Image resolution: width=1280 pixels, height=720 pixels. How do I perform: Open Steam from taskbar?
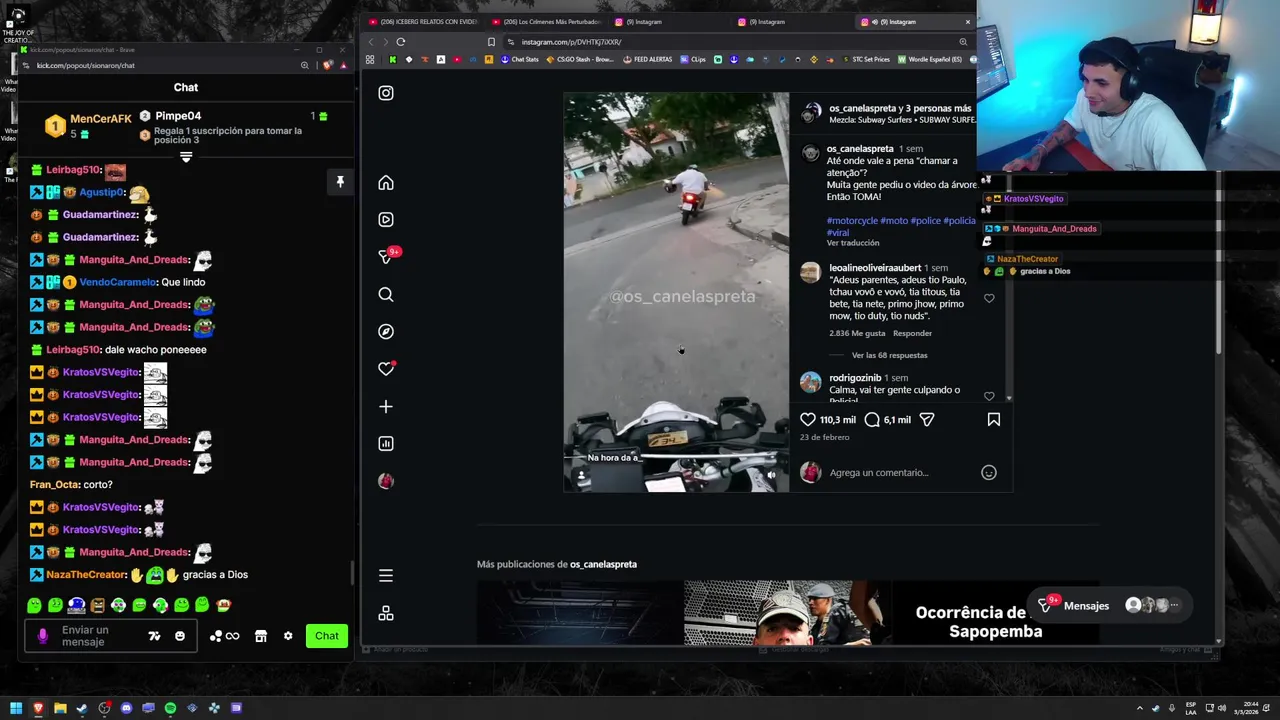coord(82,708)
